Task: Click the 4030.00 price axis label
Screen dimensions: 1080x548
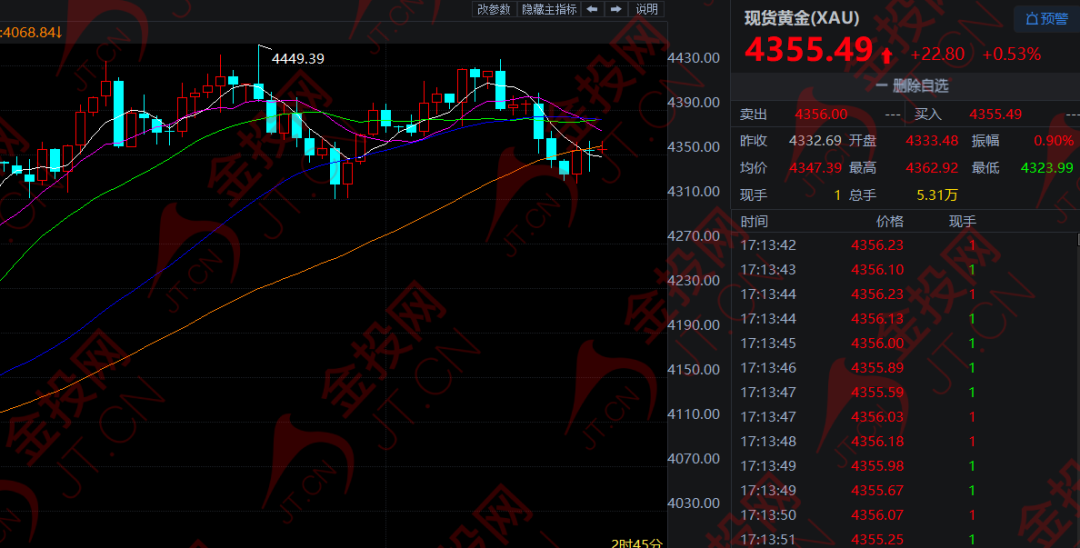Action: click(x=694, y=503)
